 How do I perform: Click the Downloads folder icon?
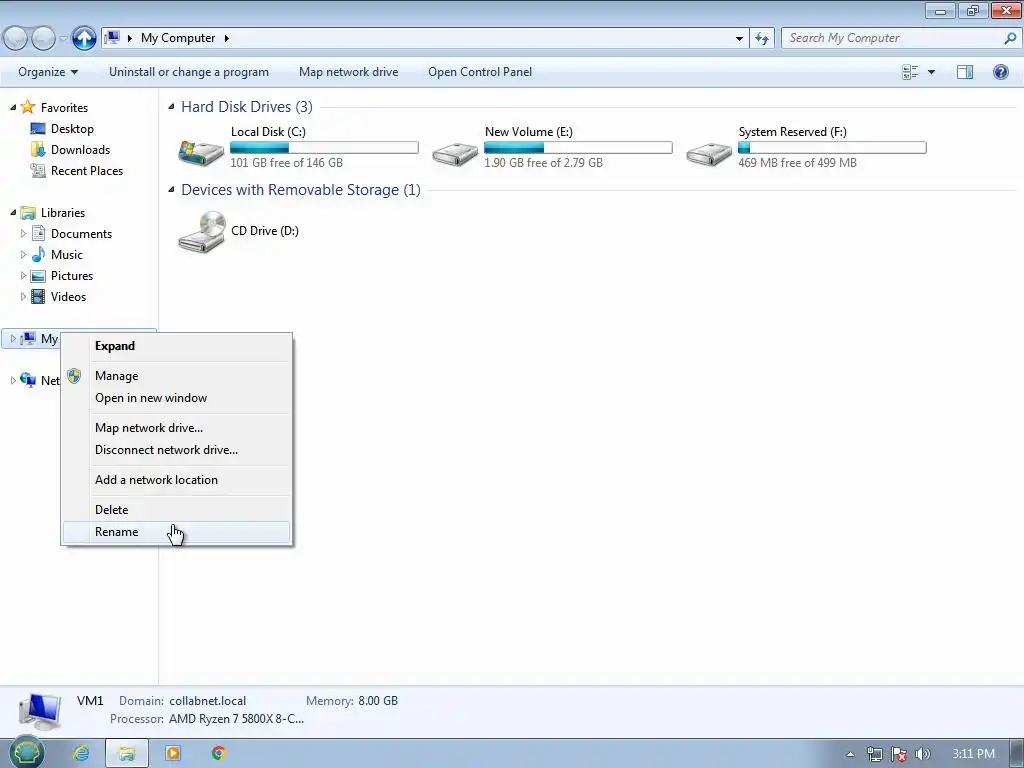tap(38, 150)
